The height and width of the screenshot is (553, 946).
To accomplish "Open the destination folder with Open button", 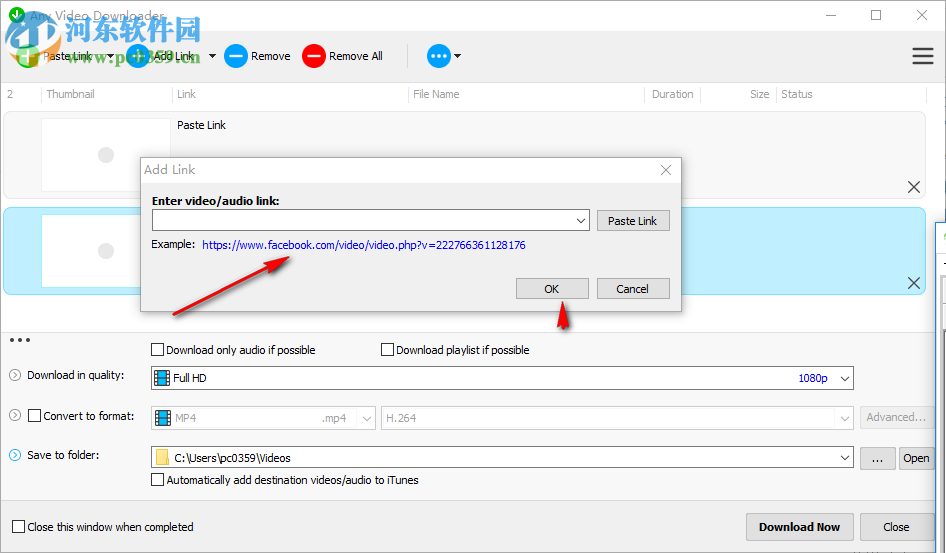I will pos(916,458).
